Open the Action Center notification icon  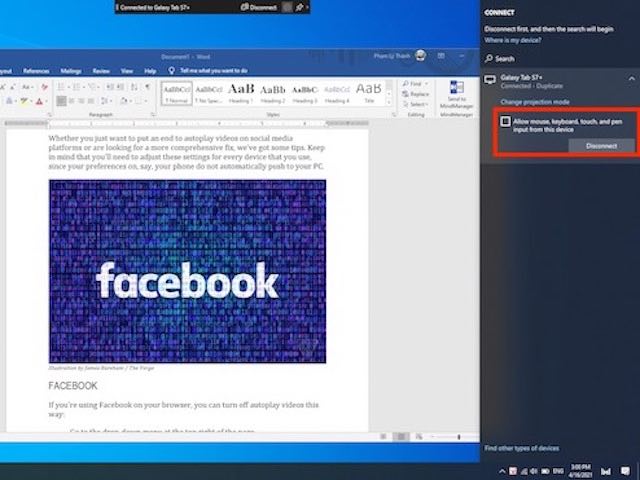tap(624, 471)
